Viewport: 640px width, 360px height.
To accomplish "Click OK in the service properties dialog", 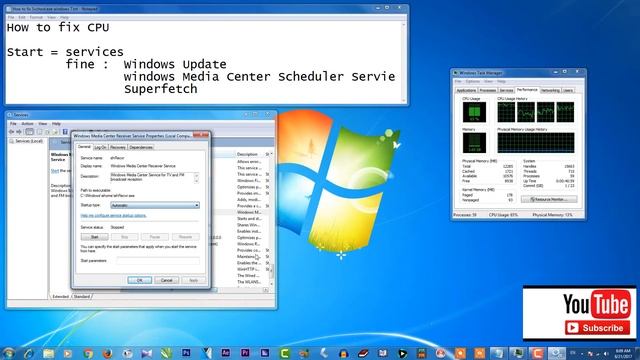I will [140, 280].
